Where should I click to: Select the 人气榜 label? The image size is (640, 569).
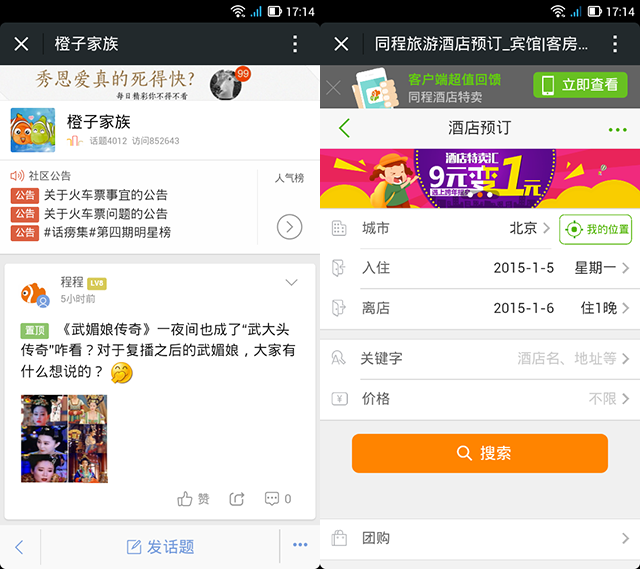tap(289, 178)
